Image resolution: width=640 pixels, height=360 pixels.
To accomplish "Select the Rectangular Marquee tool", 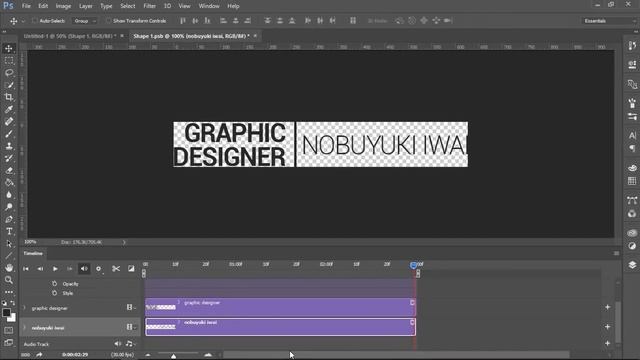I will click(x=9, y=61).
